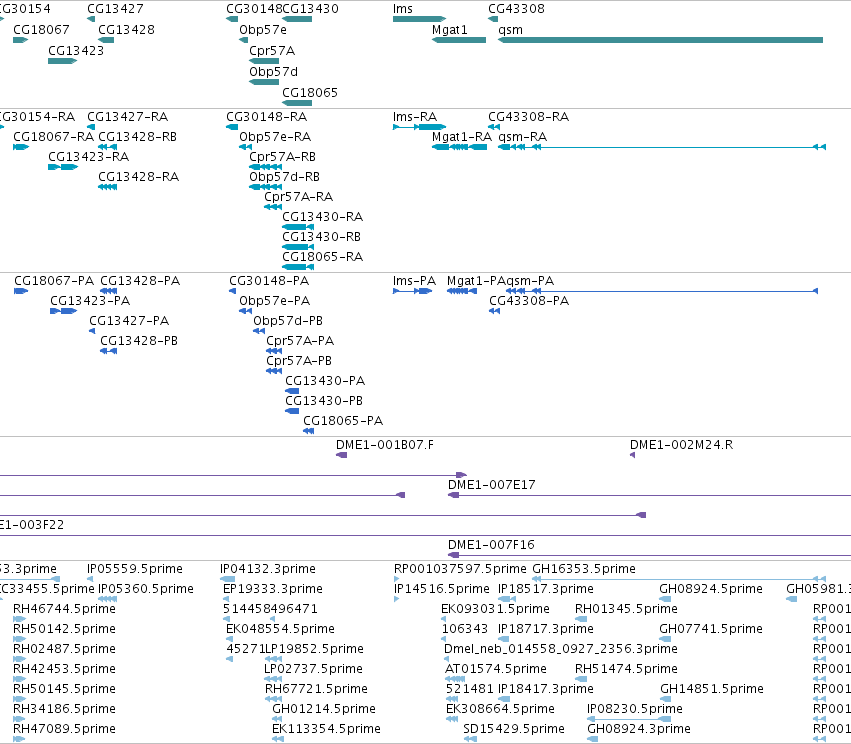Click the Cpr57A-RB transcript label
Image resolution: width=851 pixels, height=744 pixels.
click(x=282, y=157)
